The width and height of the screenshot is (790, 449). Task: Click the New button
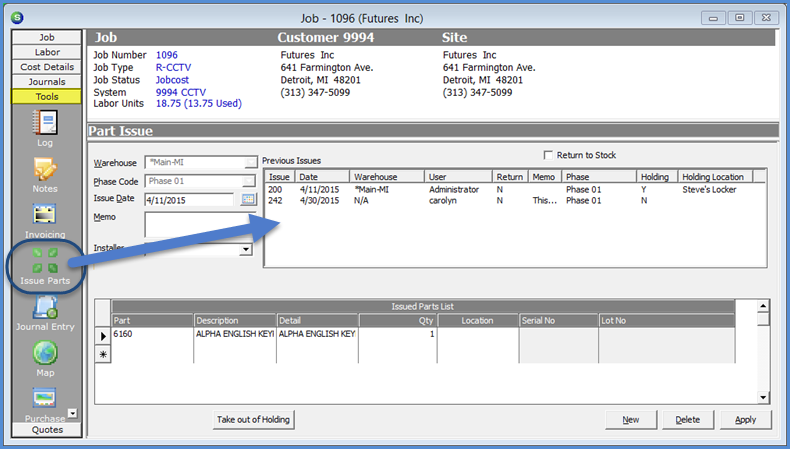631,420
